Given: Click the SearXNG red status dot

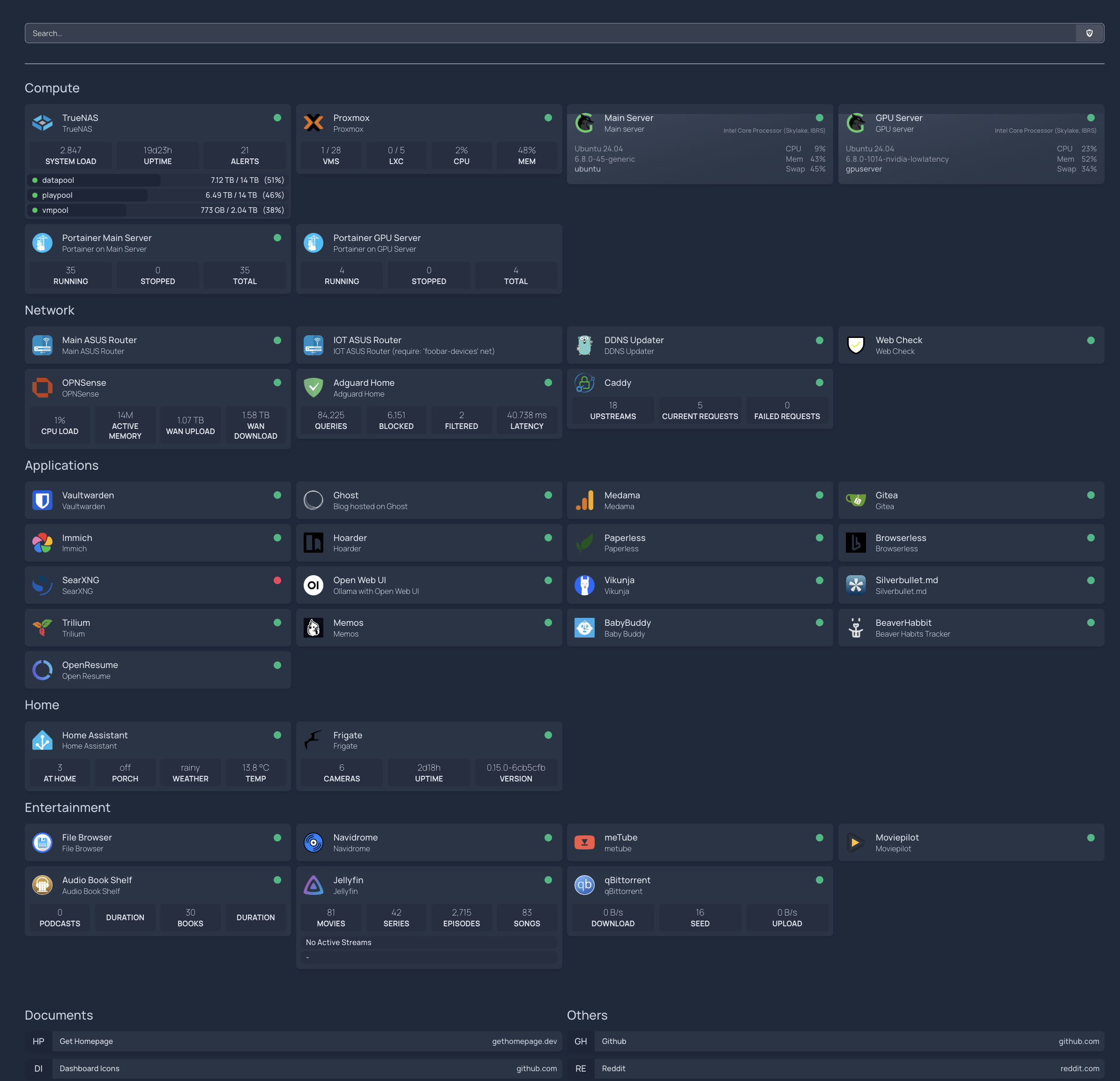Looking at the screenshot, I should (277, 580).
